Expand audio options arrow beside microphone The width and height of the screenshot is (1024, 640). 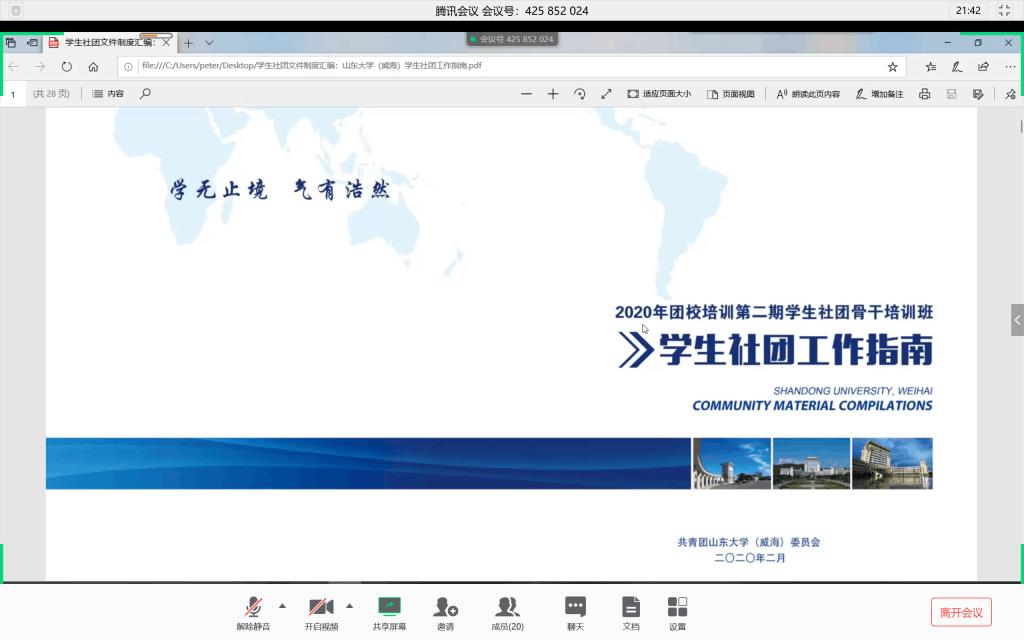click(282, 605)
